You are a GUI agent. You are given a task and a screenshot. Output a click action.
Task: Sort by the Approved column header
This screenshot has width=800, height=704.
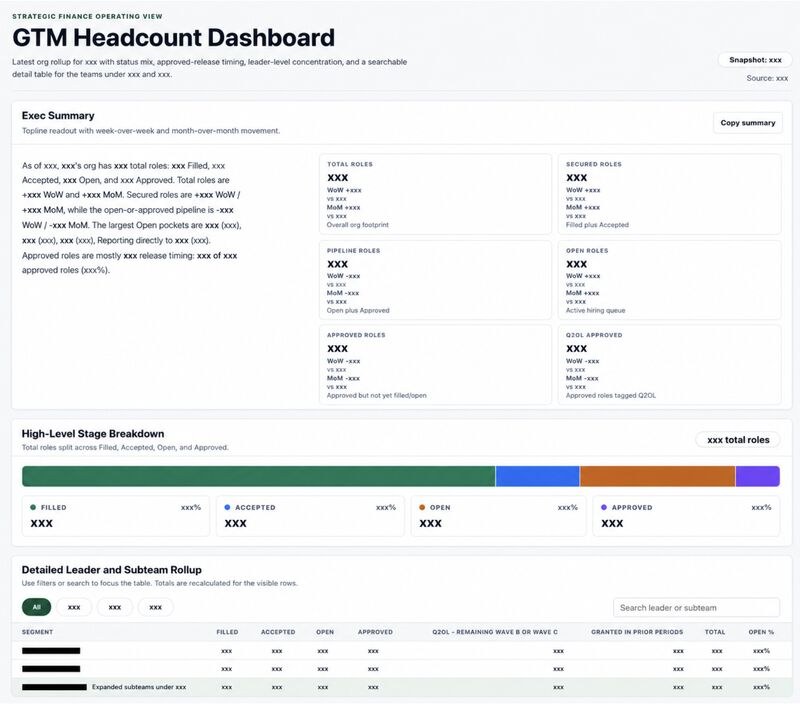(375, 632)
